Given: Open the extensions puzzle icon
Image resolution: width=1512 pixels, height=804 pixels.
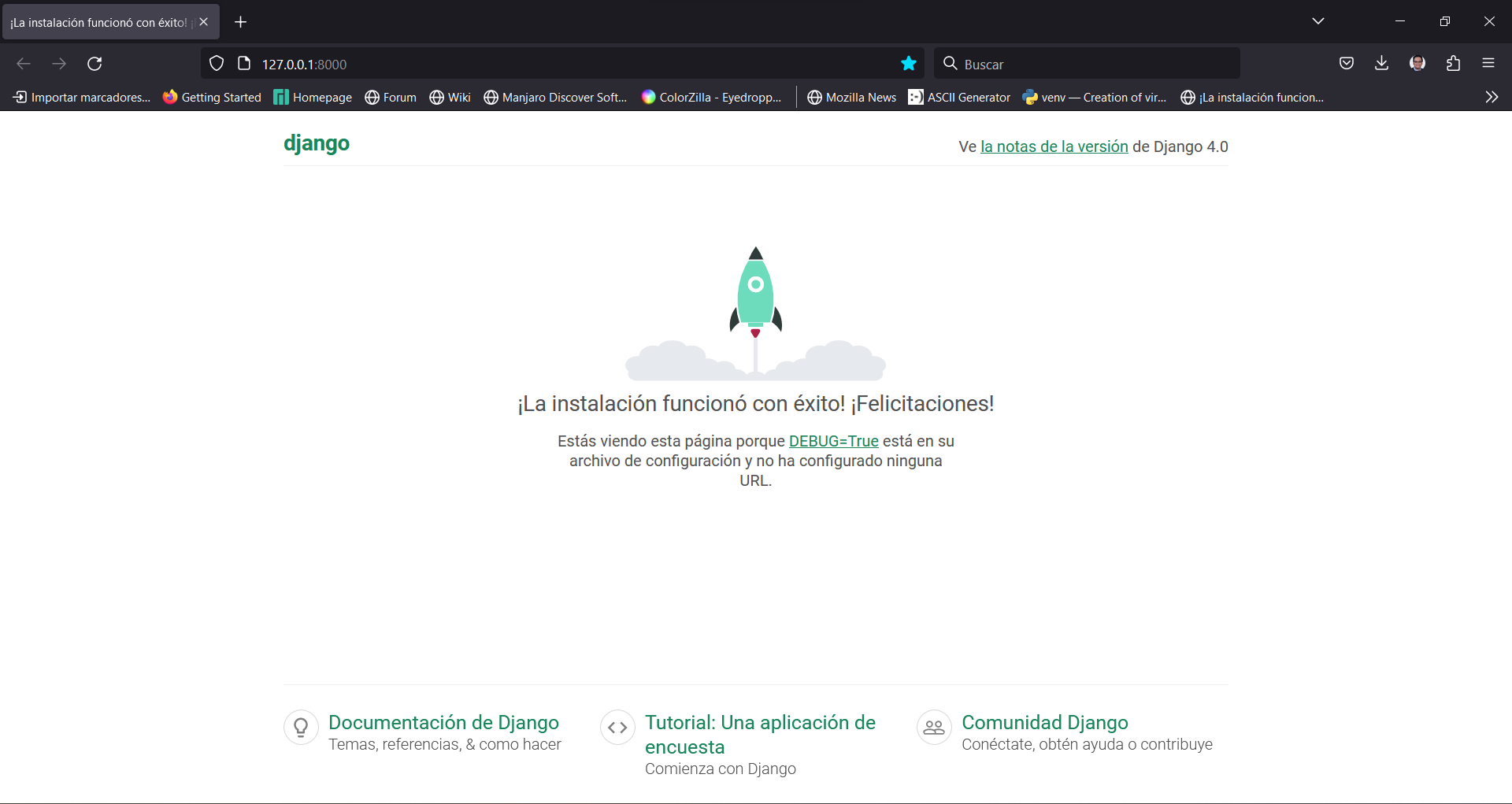Looking at the screenshot, I should [x=1453, y=64].
